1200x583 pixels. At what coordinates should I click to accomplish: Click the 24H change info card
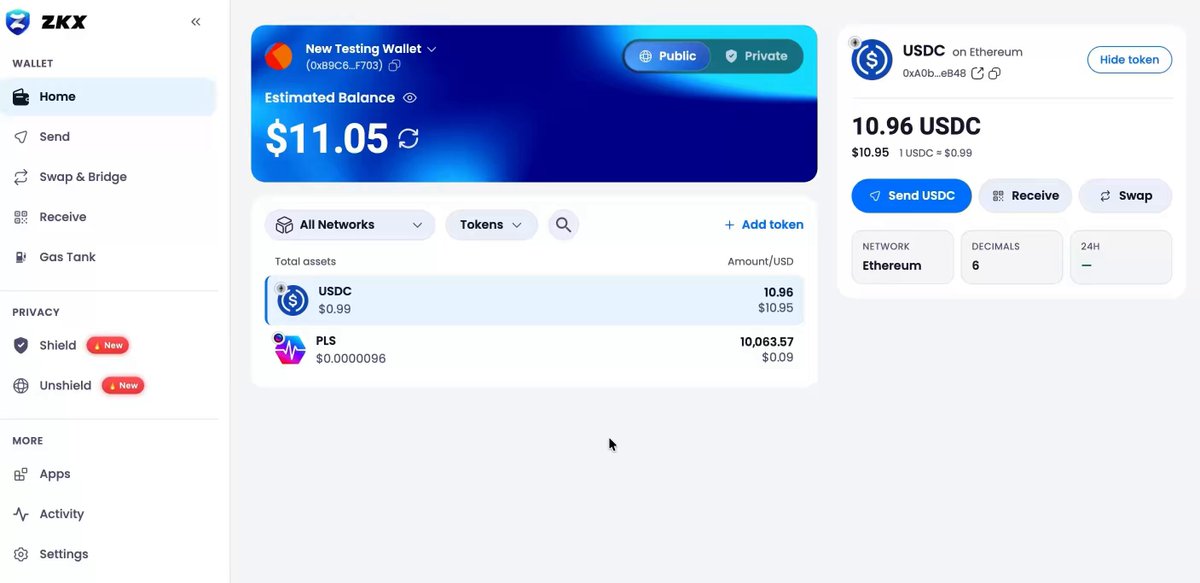1120,257
